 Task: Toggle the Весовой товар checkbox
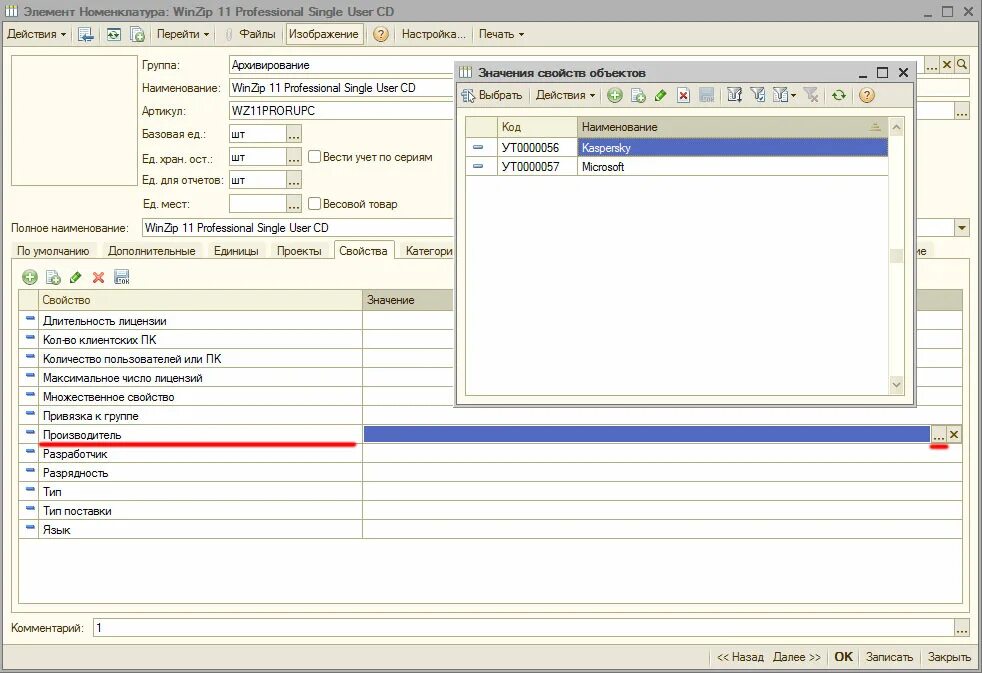pos(314,203)
